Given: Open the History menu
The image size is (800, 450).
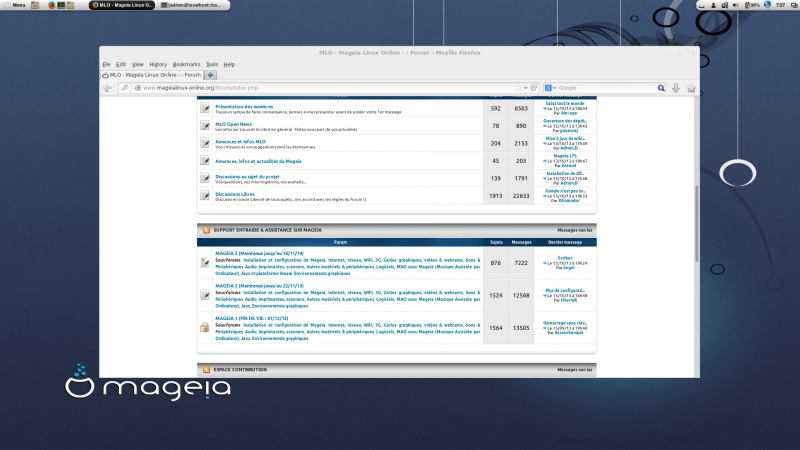Looking at the screenshot, I should click(x=158, y=64).
